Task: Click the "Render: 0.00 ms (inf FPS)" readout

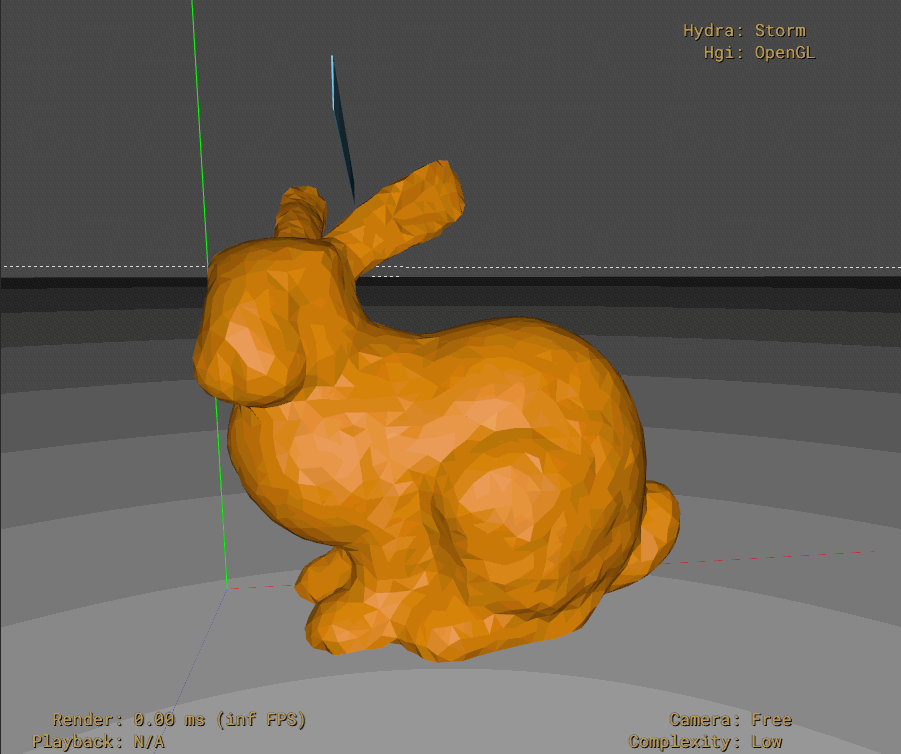Action: point(179,720)
